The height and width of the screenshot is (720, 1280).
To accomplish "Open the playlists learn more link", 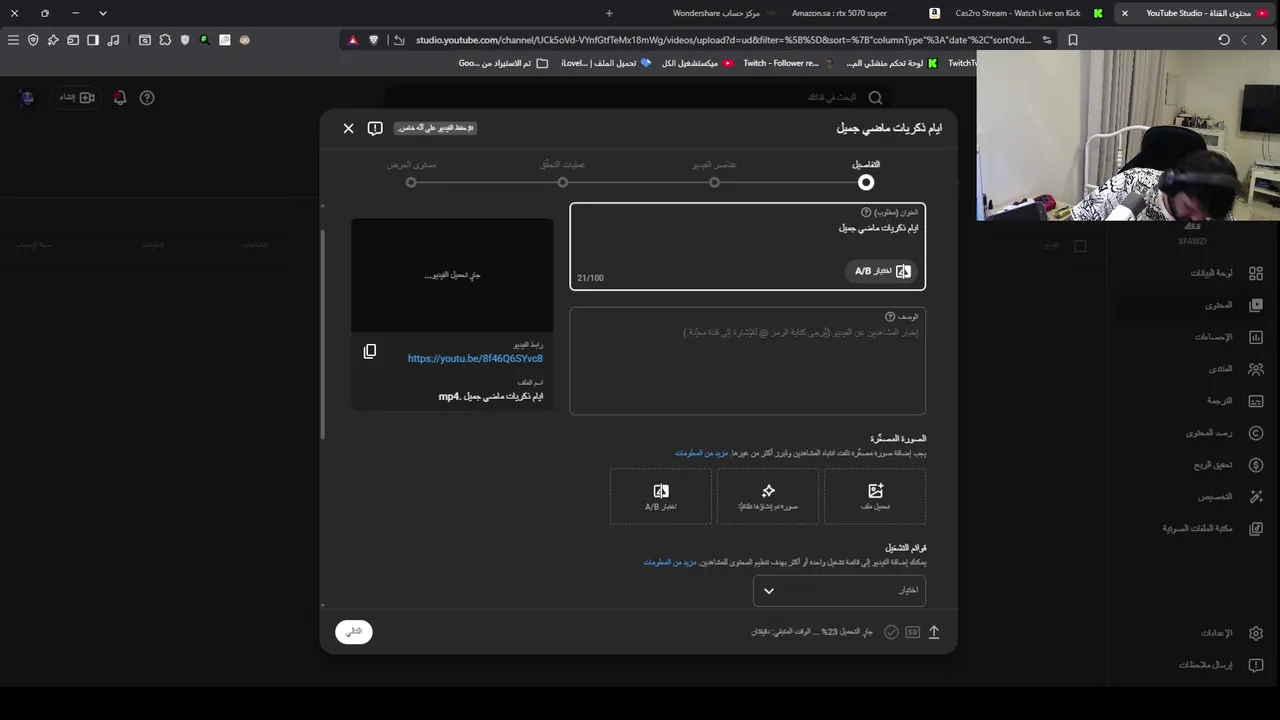I will point(670,562).
